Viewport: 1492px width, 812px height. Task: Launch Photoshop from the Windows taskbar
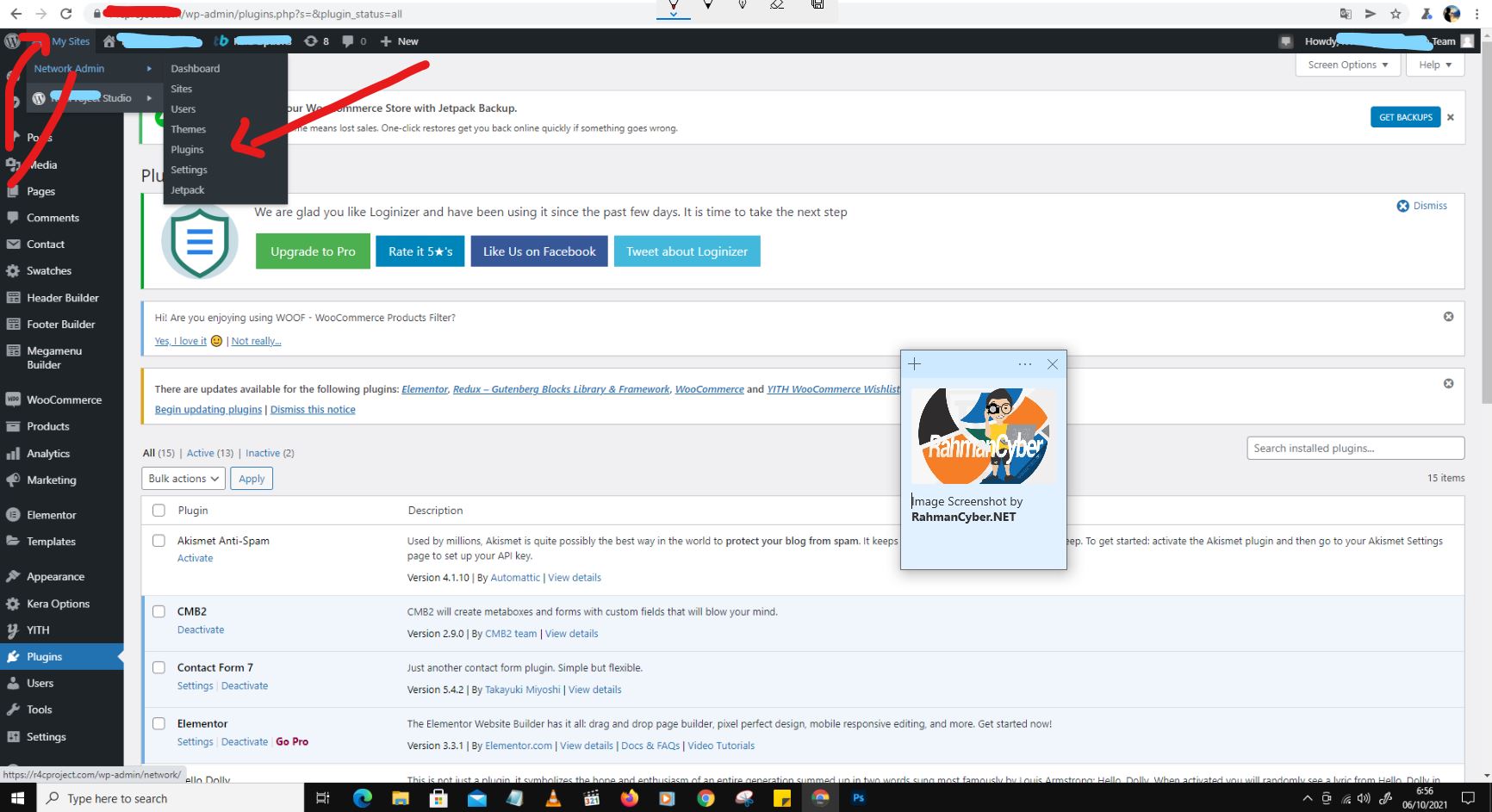pyautogui.click(x=857, y=797)
